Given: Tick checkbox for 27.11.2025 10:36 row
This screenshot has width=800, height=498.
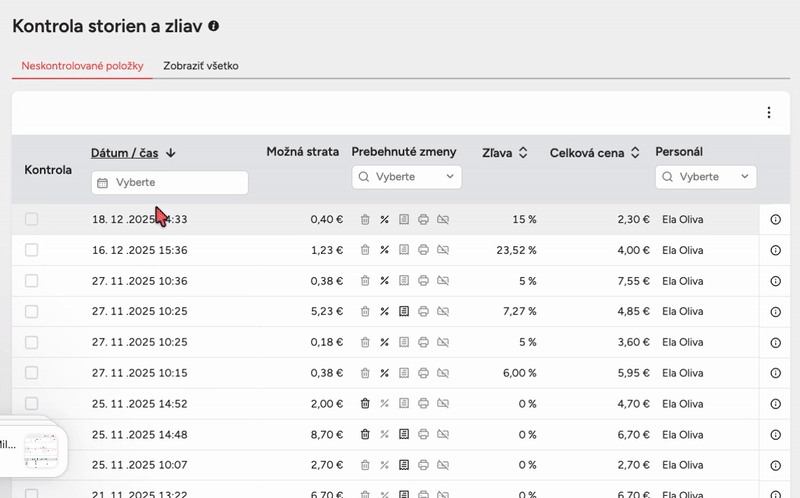Looking at the screenshot, I should coord(32,281).
